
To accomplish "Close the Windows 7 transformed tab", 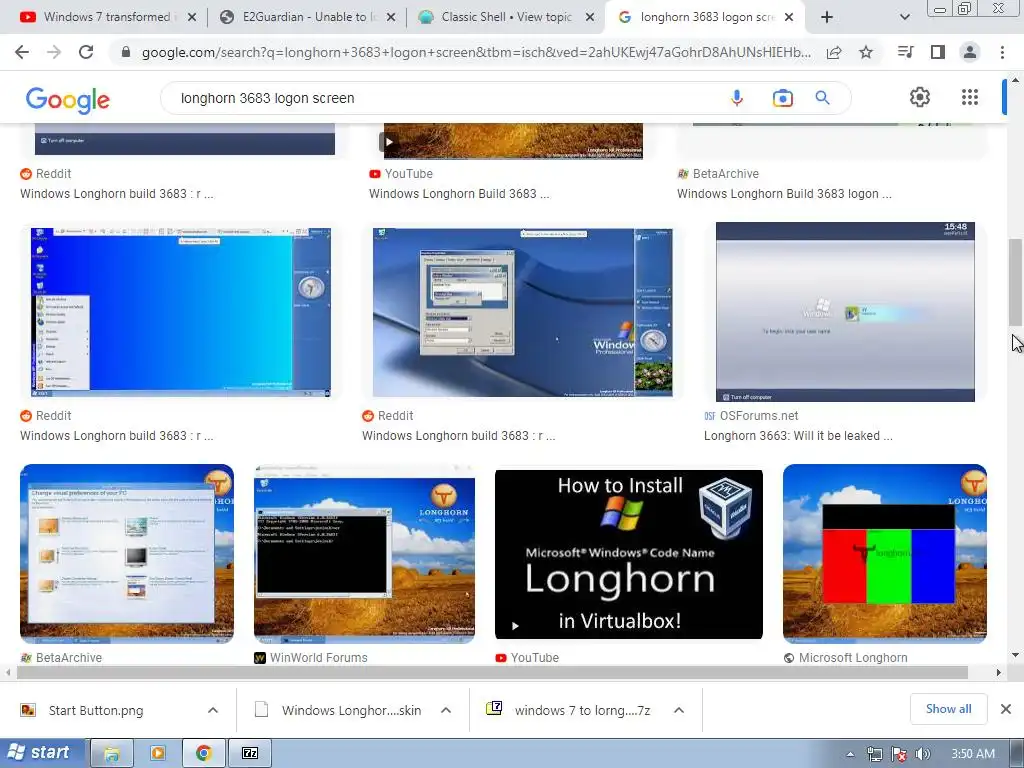I will click(191, 18).
